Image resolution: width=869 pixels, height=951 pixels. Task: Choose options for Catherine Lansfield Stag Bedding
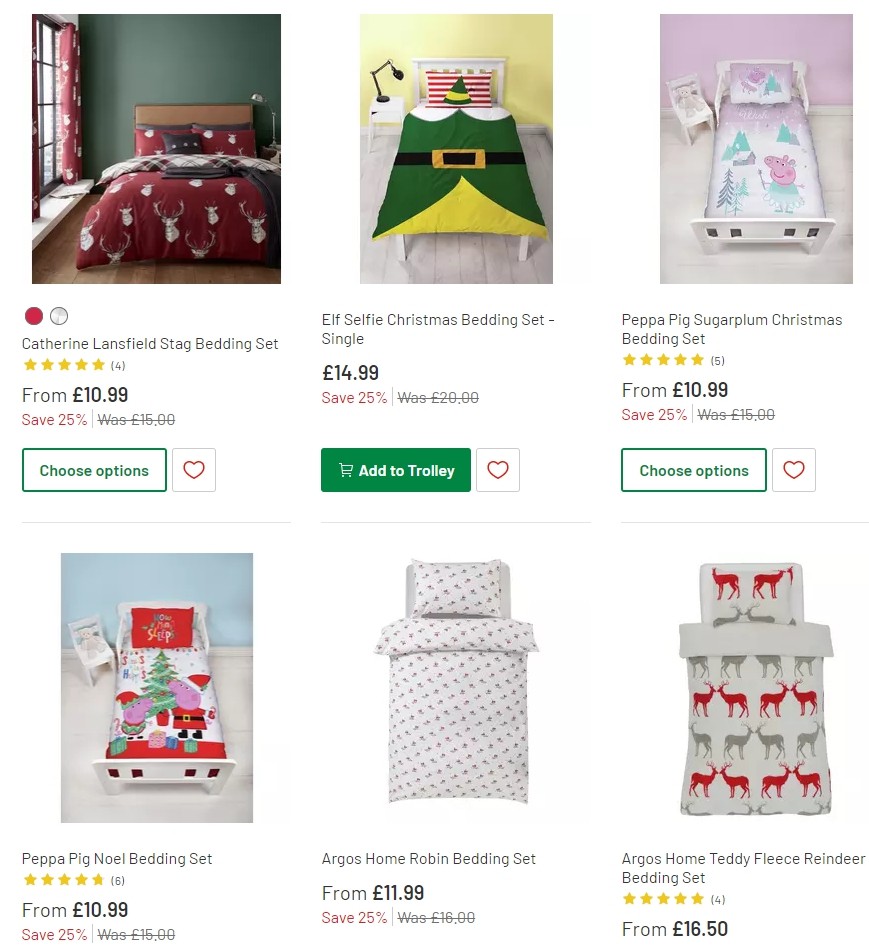point(94,470)
